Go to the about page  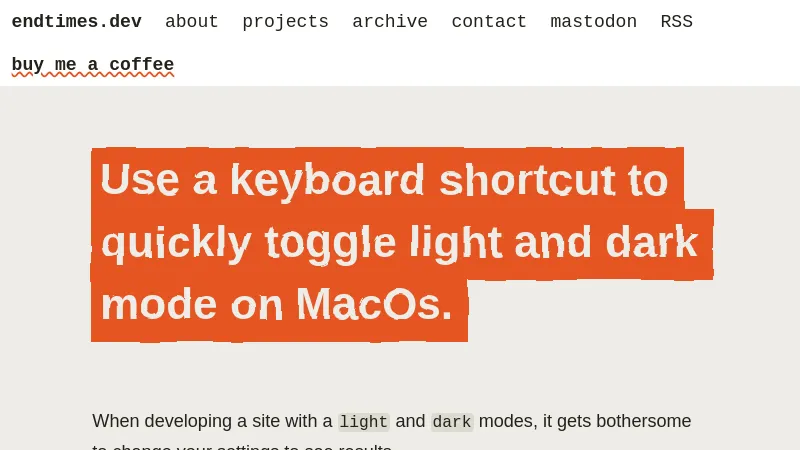point(191,22)
